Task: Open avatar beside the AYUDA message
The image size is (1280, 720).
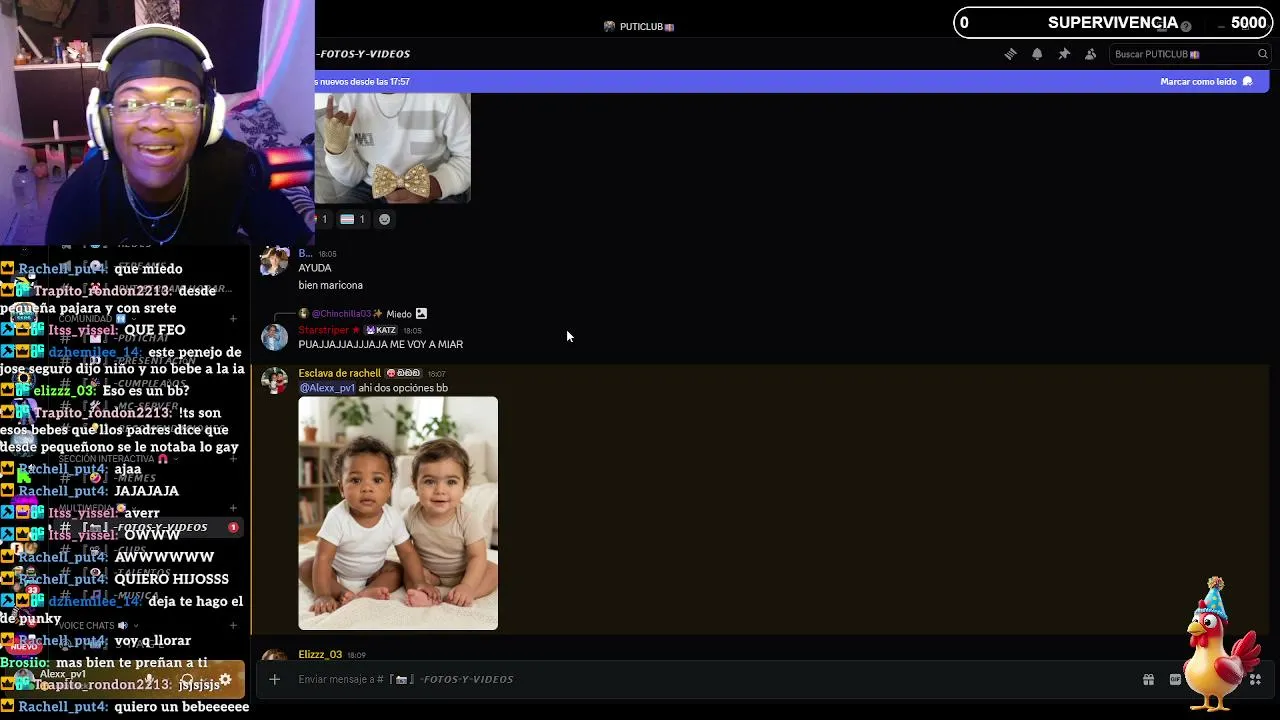Action: [x=274, y=260]
